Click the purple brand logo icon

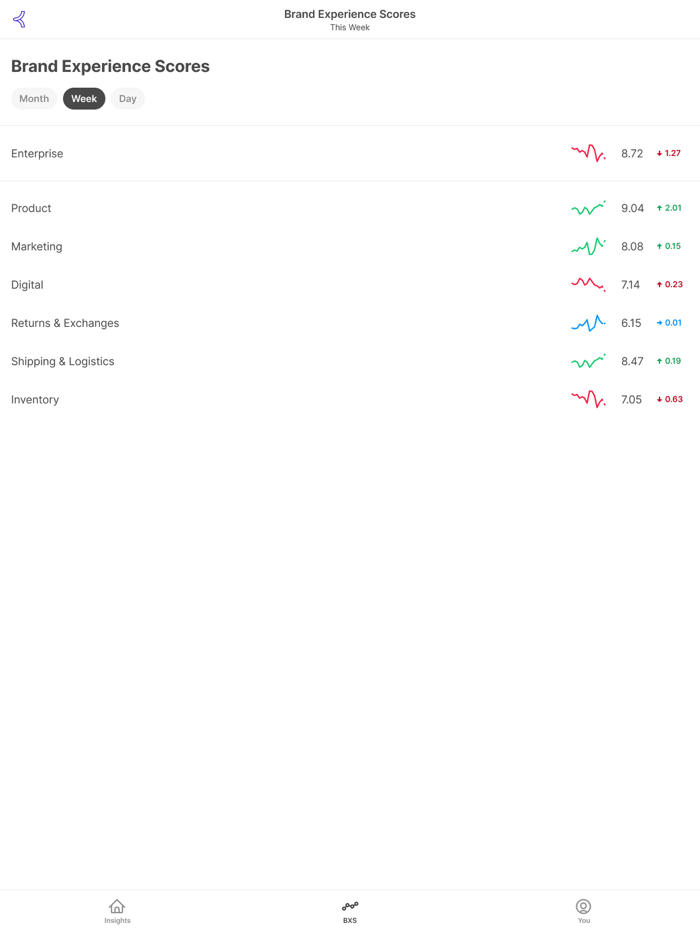click(19, 18)
